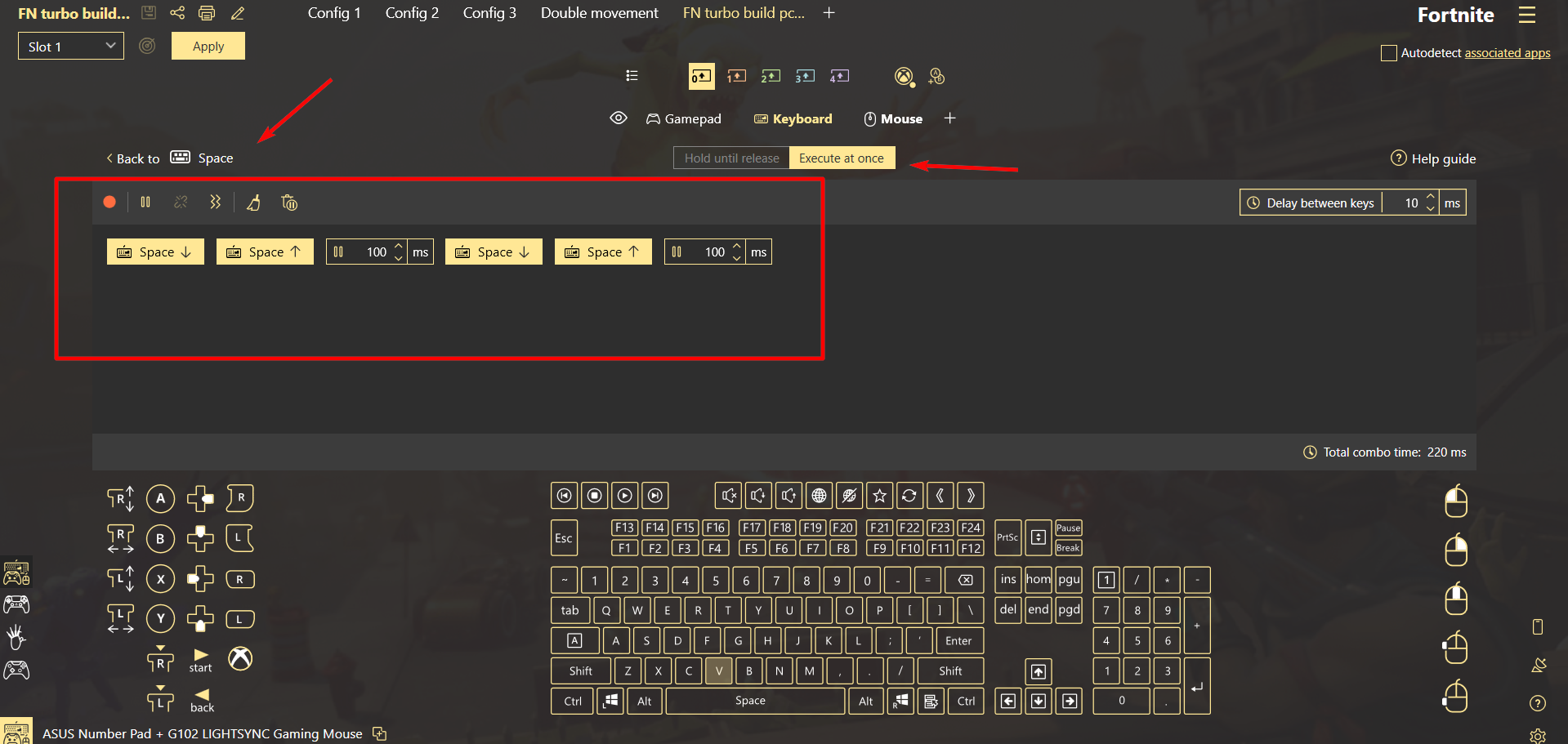
Task: Click the pencil icon to rename config
Action: pyautogui.click(x=238, y=13)
